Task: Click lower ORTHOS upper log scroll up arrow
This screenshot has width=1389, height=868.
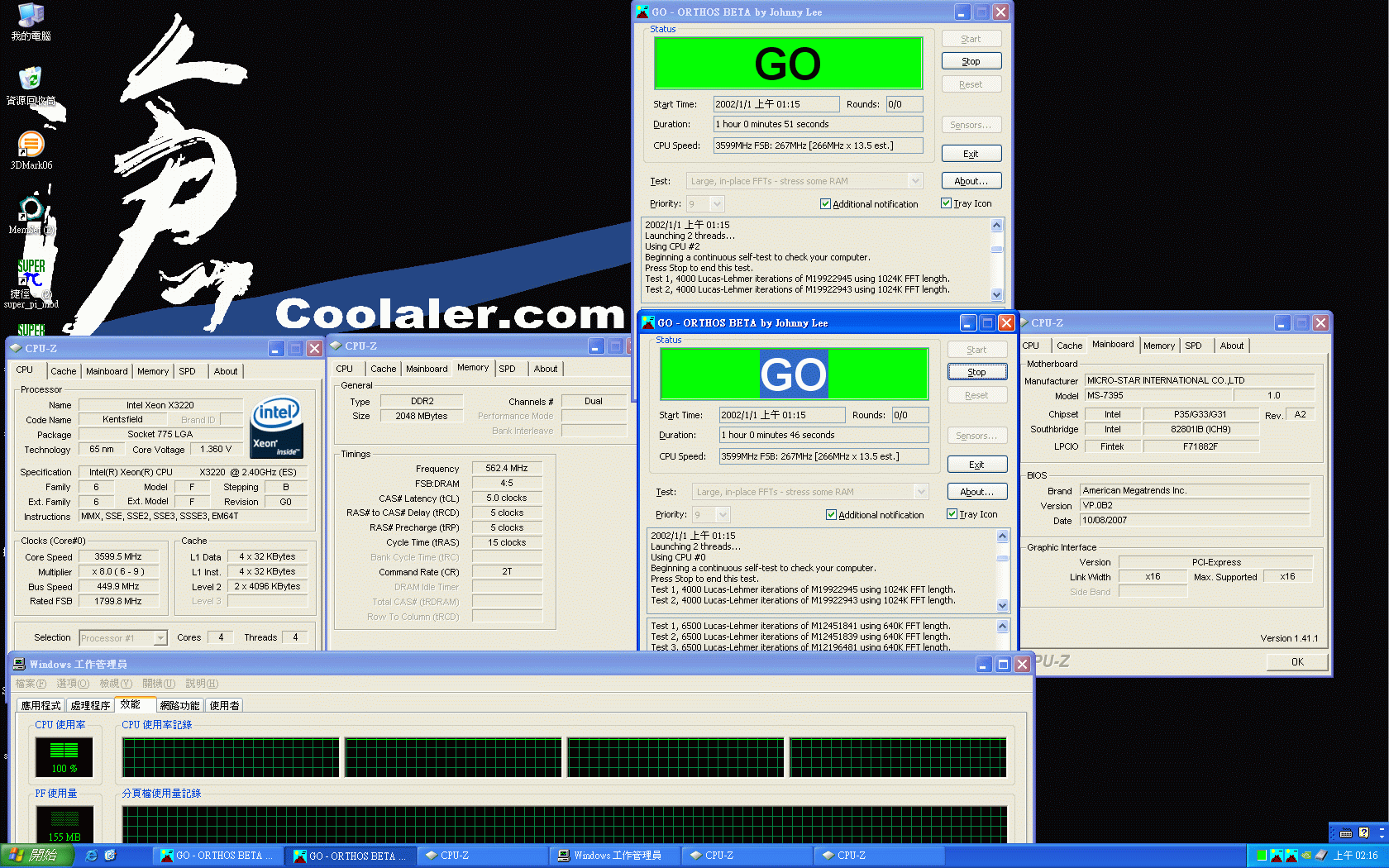Action: tap(1002, 536)
